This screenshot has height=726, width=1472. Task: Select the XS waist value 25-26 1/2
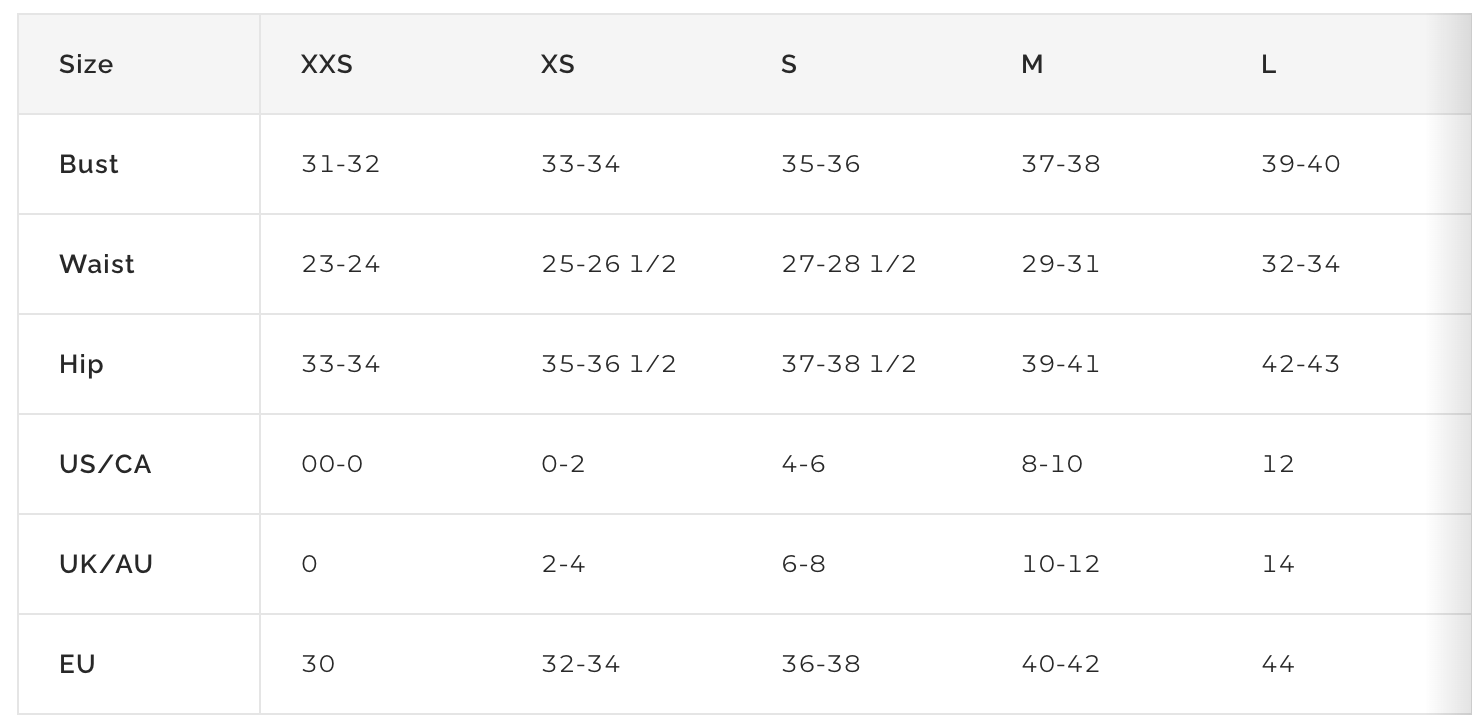(608, 264)
